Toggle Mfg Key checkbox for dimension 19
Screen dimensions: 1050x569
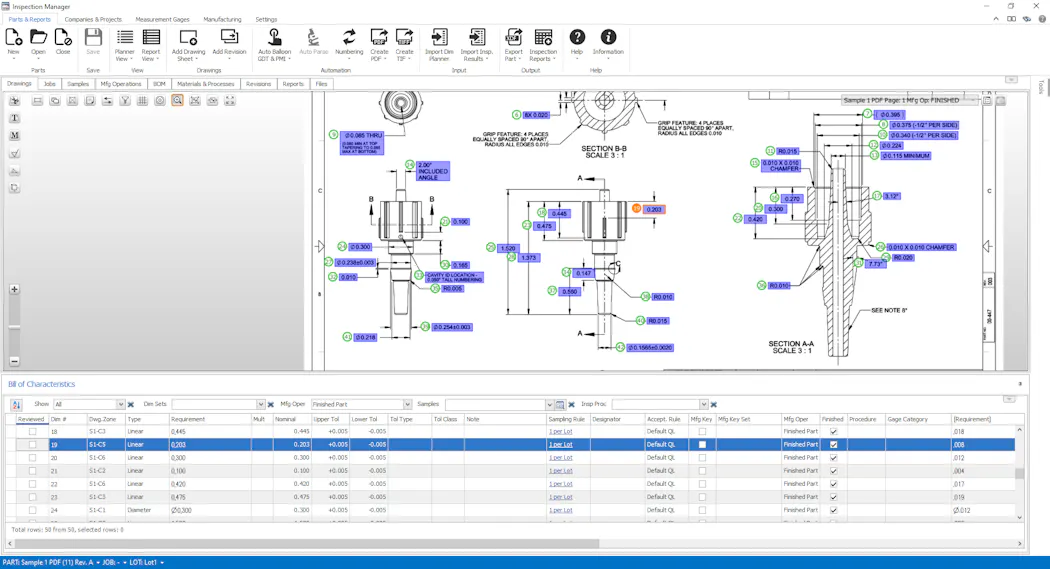pyautogui.click(x=702, y=444)
